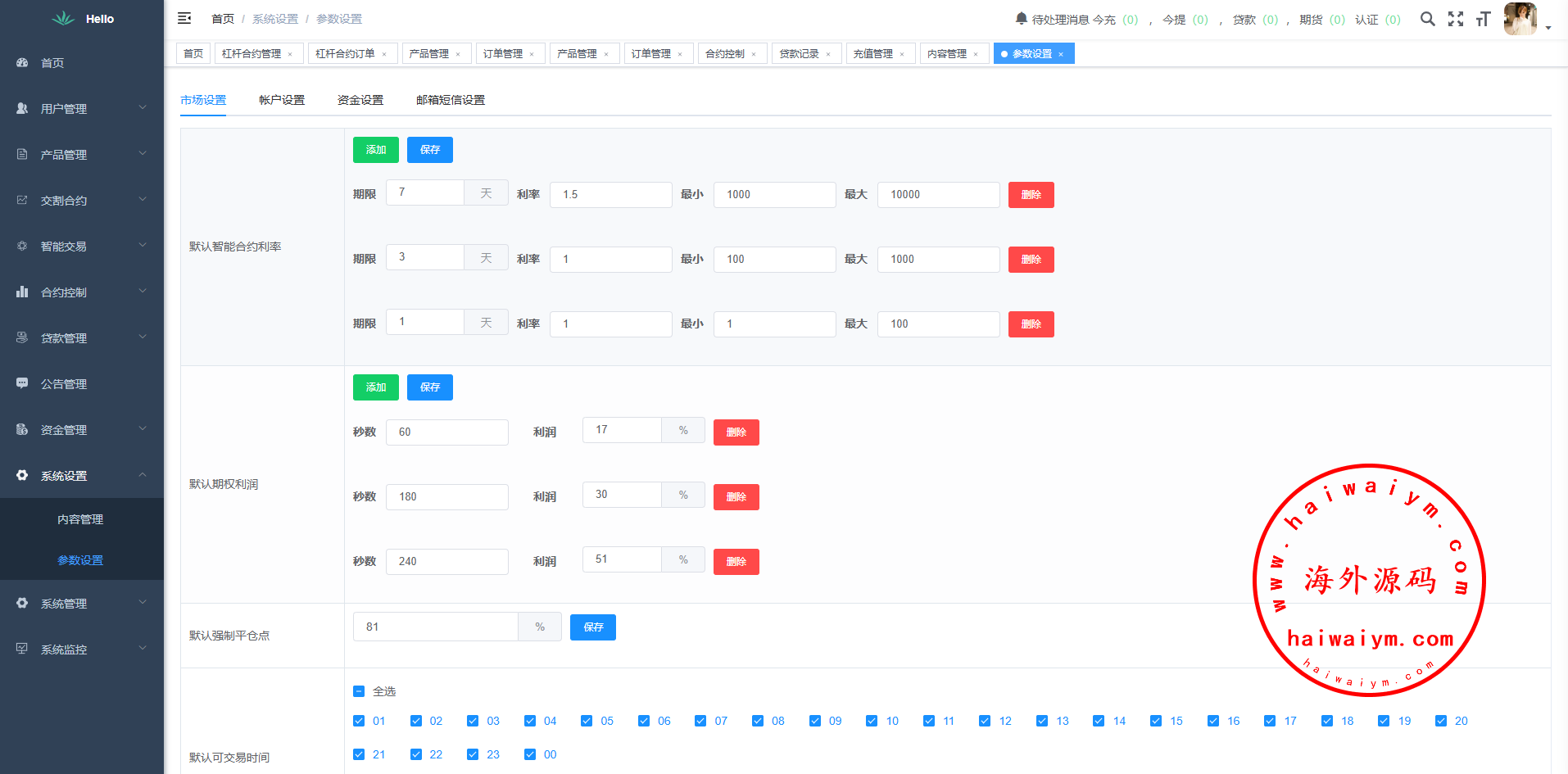1568x774 pixels.
Task: Close the 合约控制 tab
Action: click(754, 54)
